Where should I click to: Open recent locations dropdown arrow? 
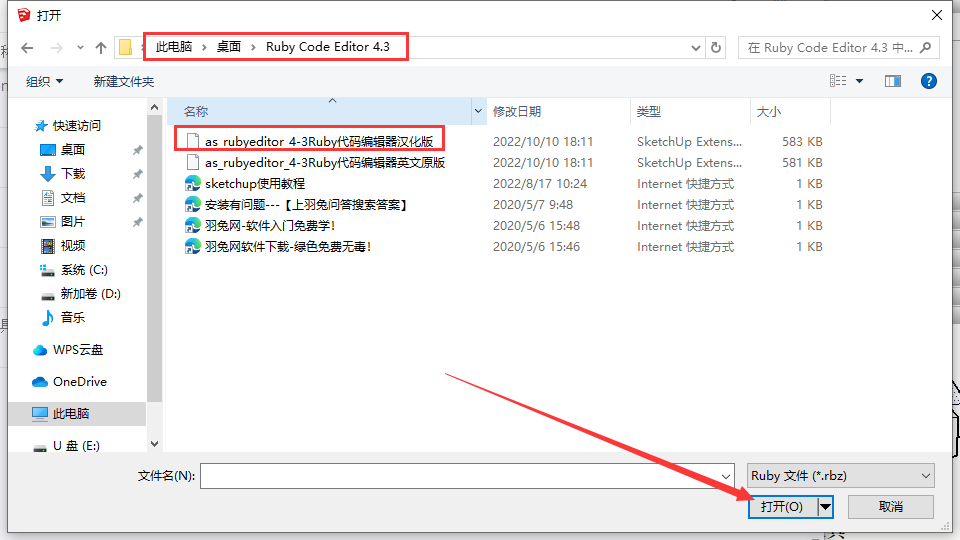point(80,48)
